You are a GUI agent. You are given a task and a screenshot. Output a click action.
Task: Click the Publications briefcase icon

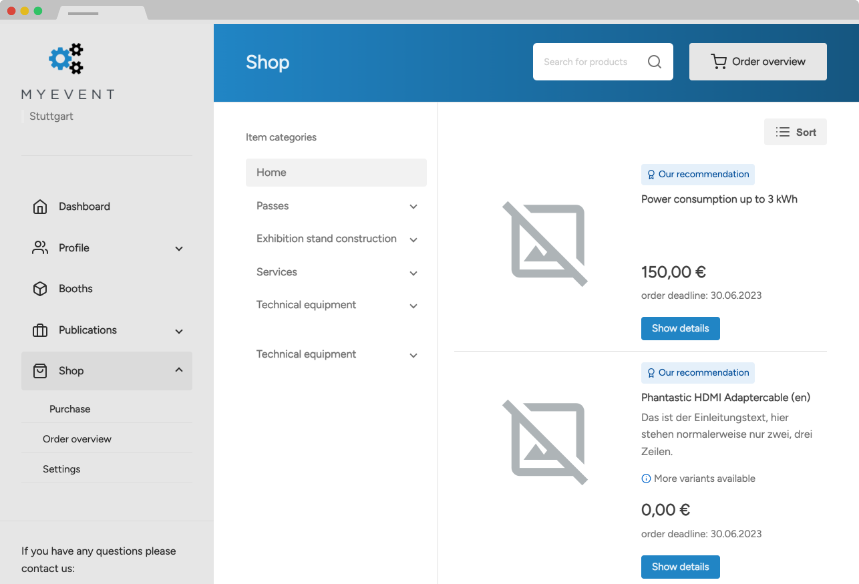40,330
